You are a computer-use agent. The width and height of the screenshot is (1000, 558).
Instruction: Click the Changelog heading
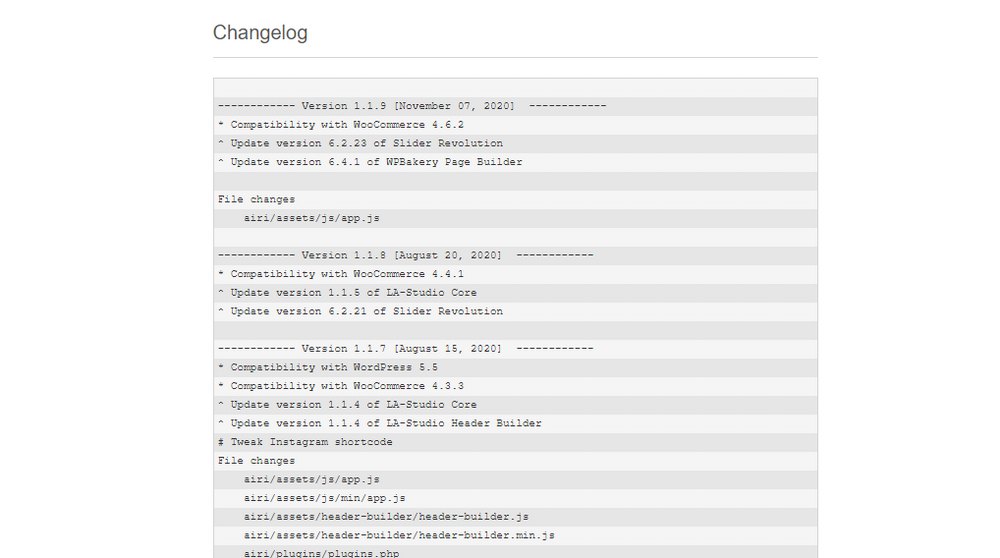pyautogui.click(x=260, y=33)
